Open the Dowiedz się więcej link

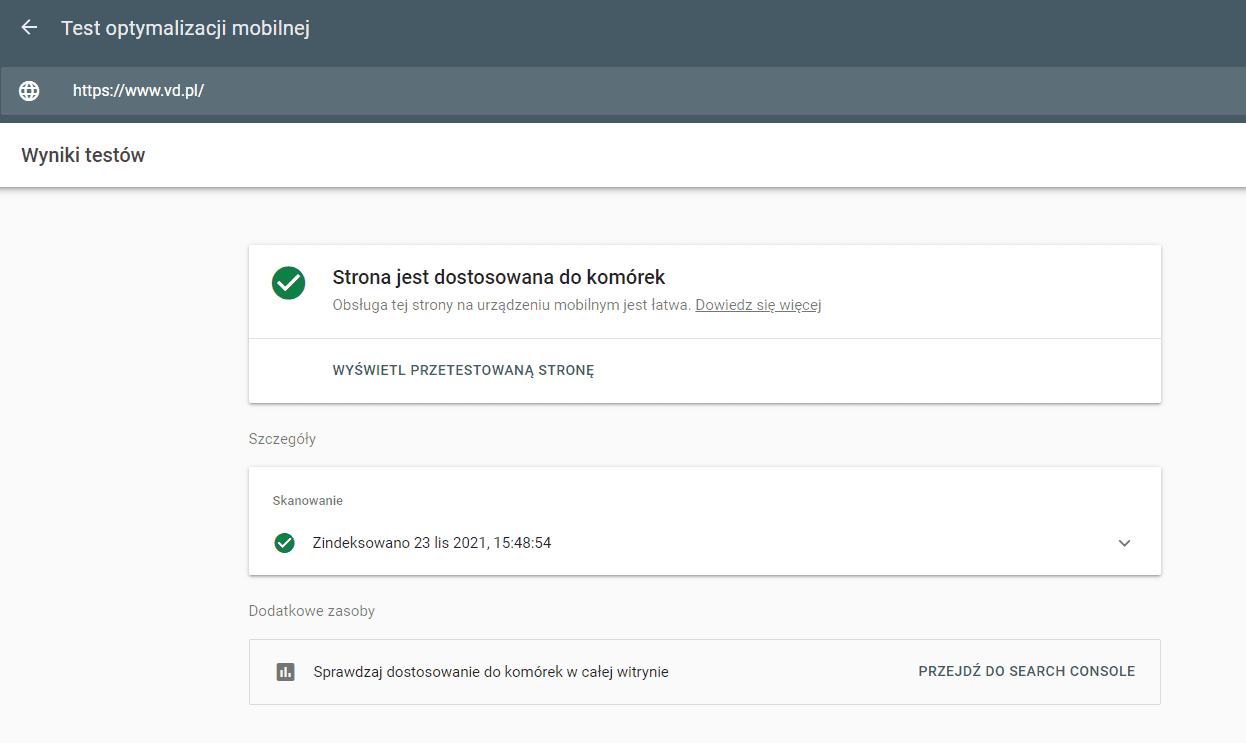[x=759, y=304]
